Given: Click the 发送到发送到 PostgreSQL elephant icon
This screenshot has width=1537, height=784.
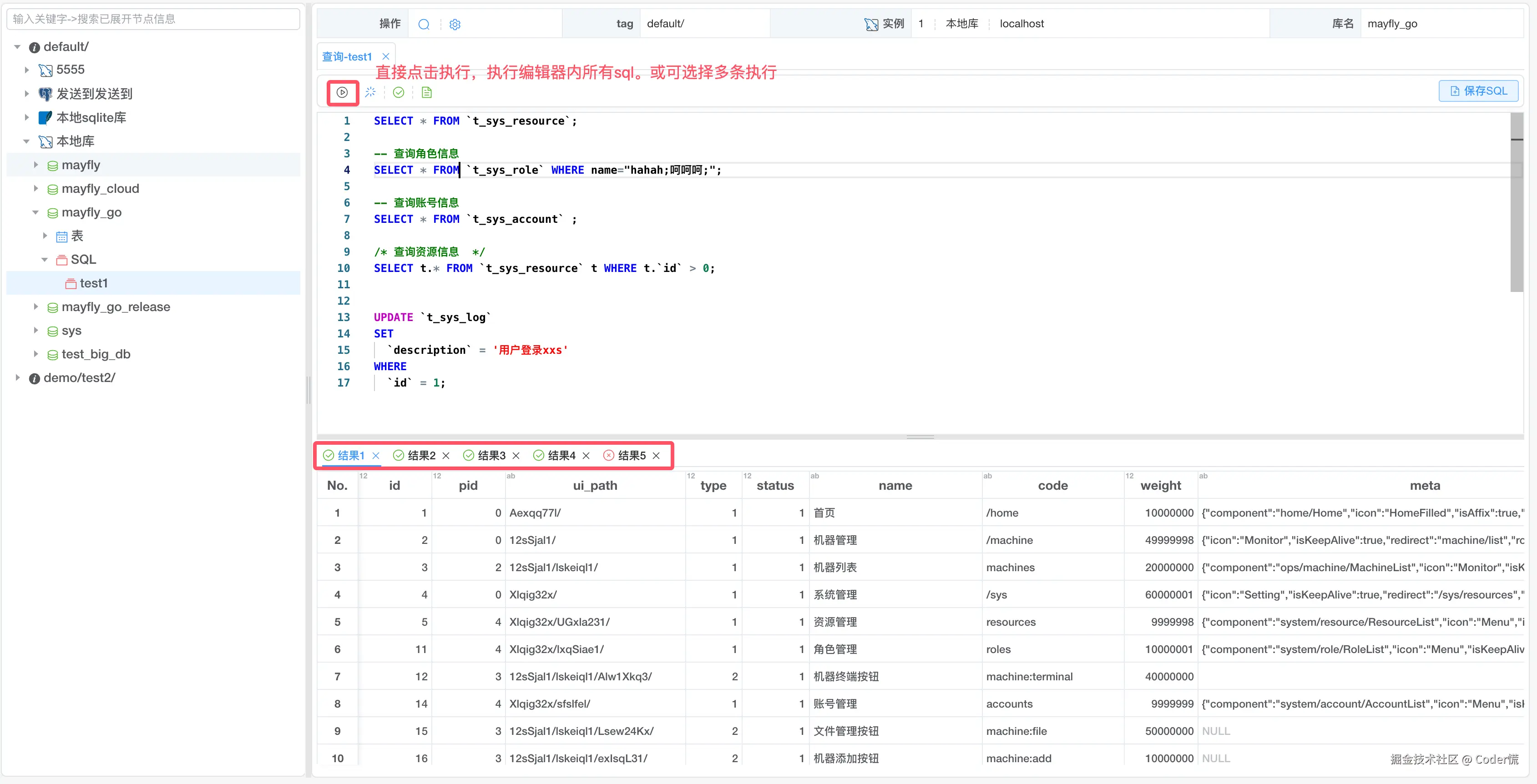Looking at the screenshot, I should (46, 94).
